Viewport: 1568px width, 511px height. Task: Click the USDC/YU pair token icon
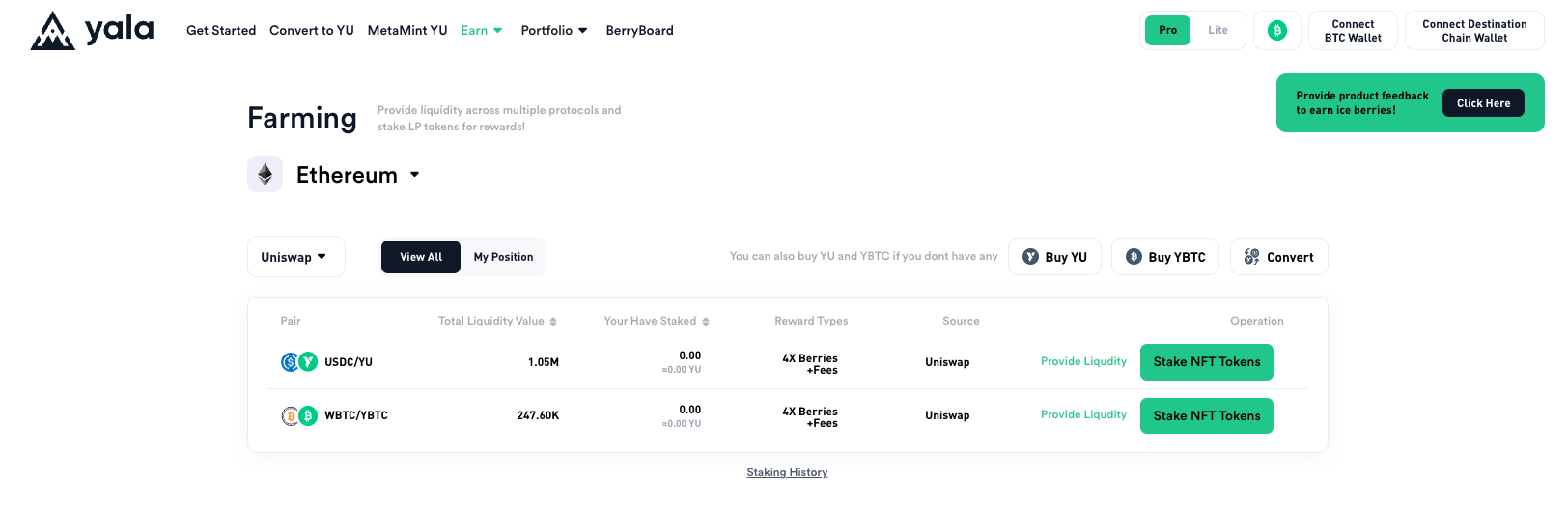coord(298,362)
